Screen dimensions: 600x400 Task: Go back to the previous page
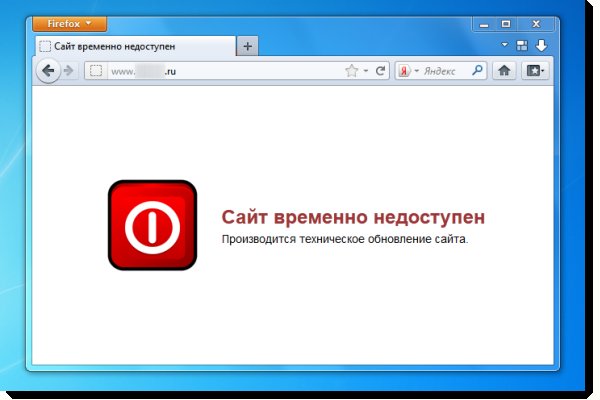tap(48, 71)
